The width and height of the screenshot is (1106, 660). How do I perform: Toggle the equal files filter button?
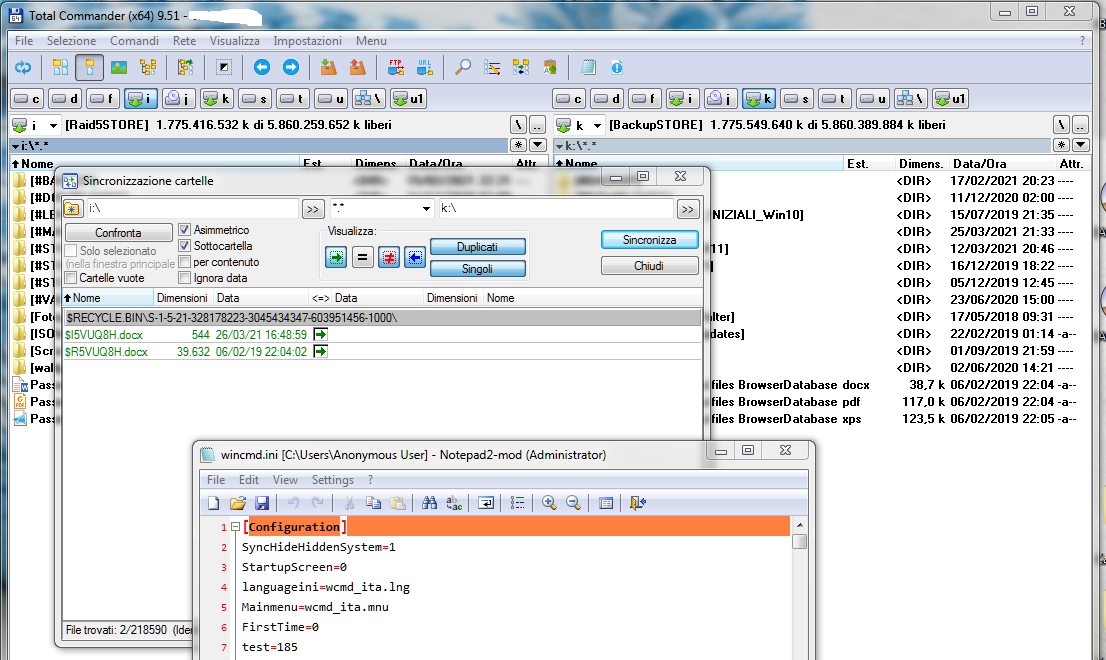362,257
